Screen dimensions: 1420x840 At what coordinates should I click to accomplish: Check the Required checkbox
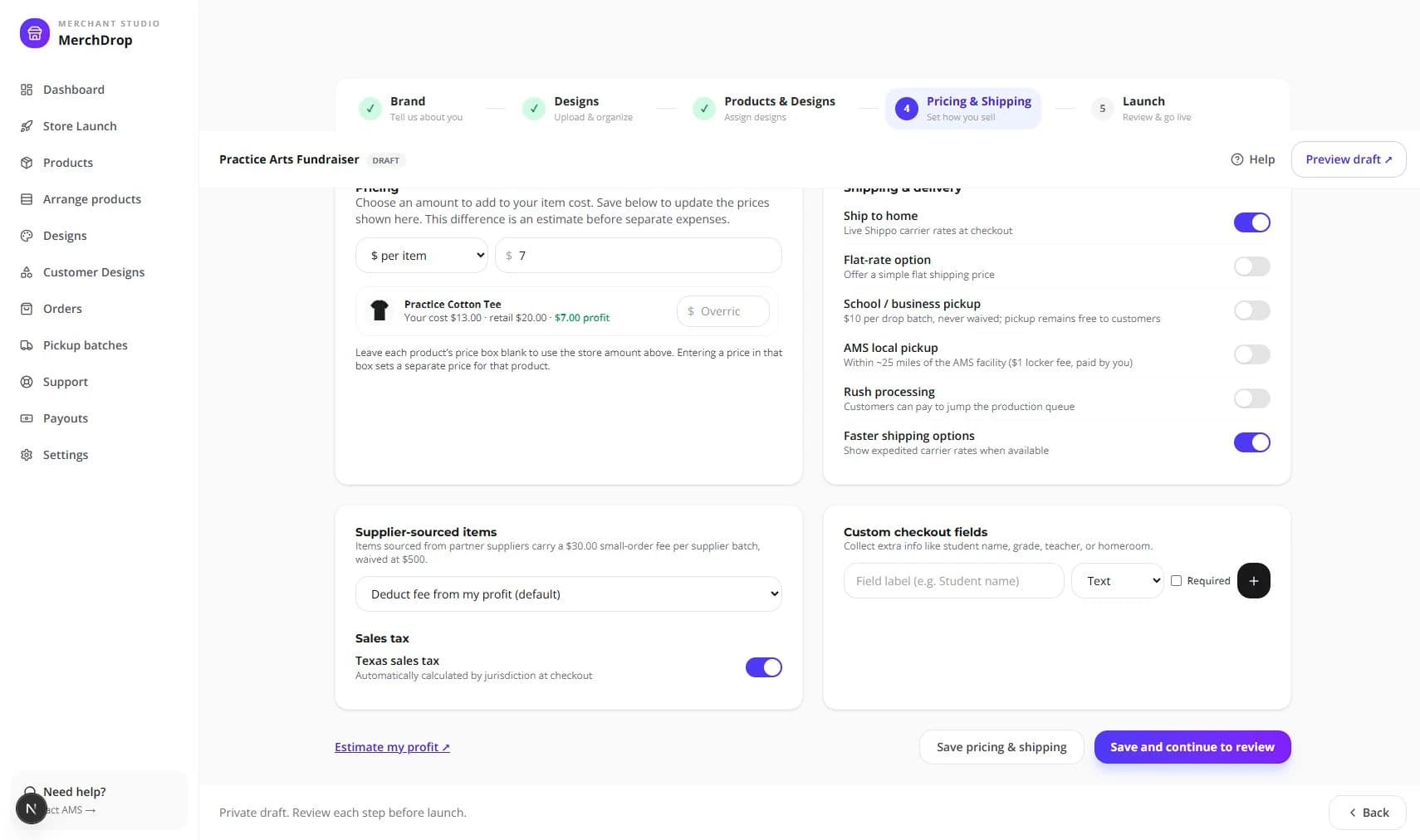tap(1176, 581)
